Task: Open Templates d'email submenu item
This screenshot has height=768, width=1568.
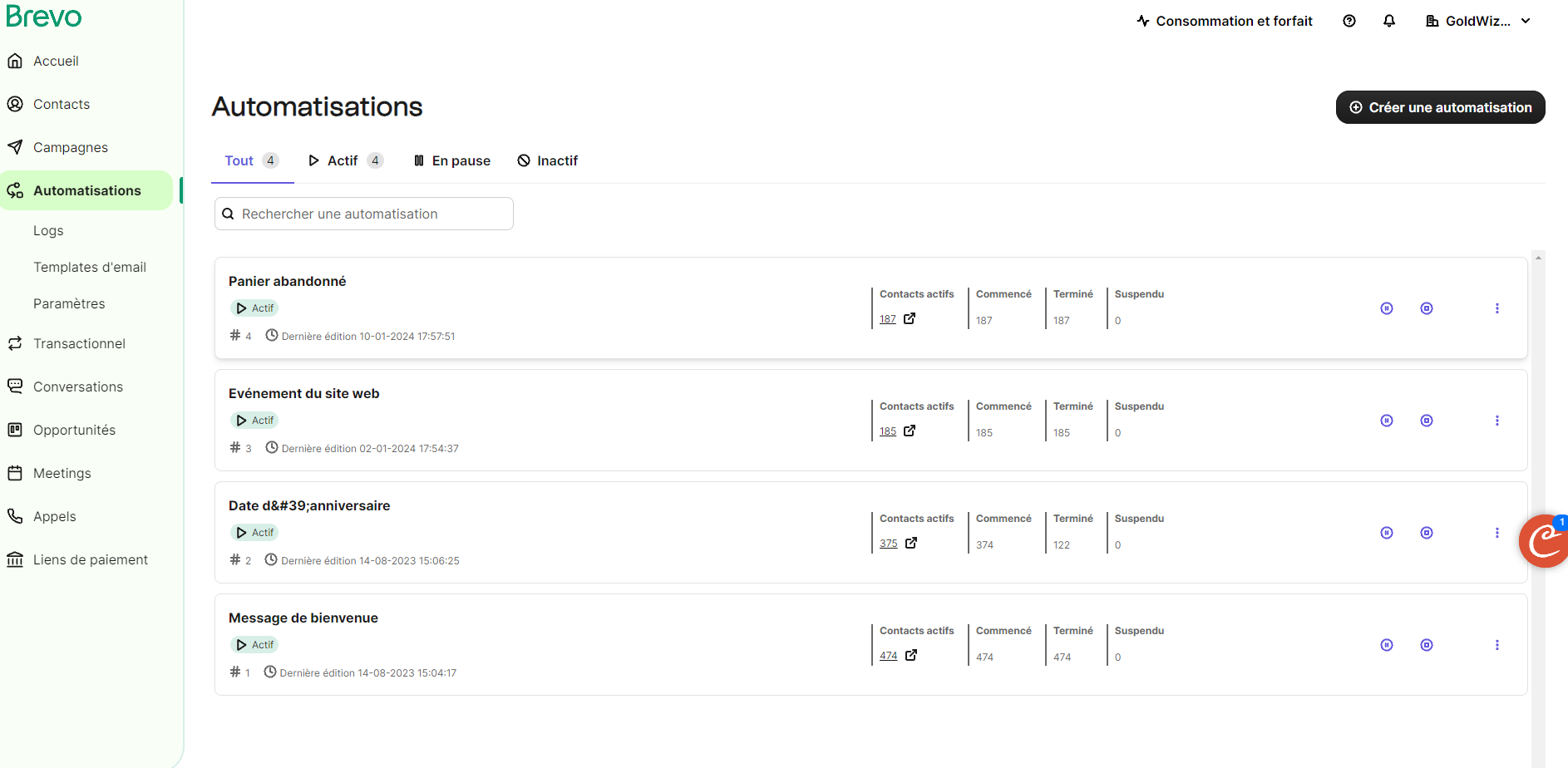Action: coord(90,267)
